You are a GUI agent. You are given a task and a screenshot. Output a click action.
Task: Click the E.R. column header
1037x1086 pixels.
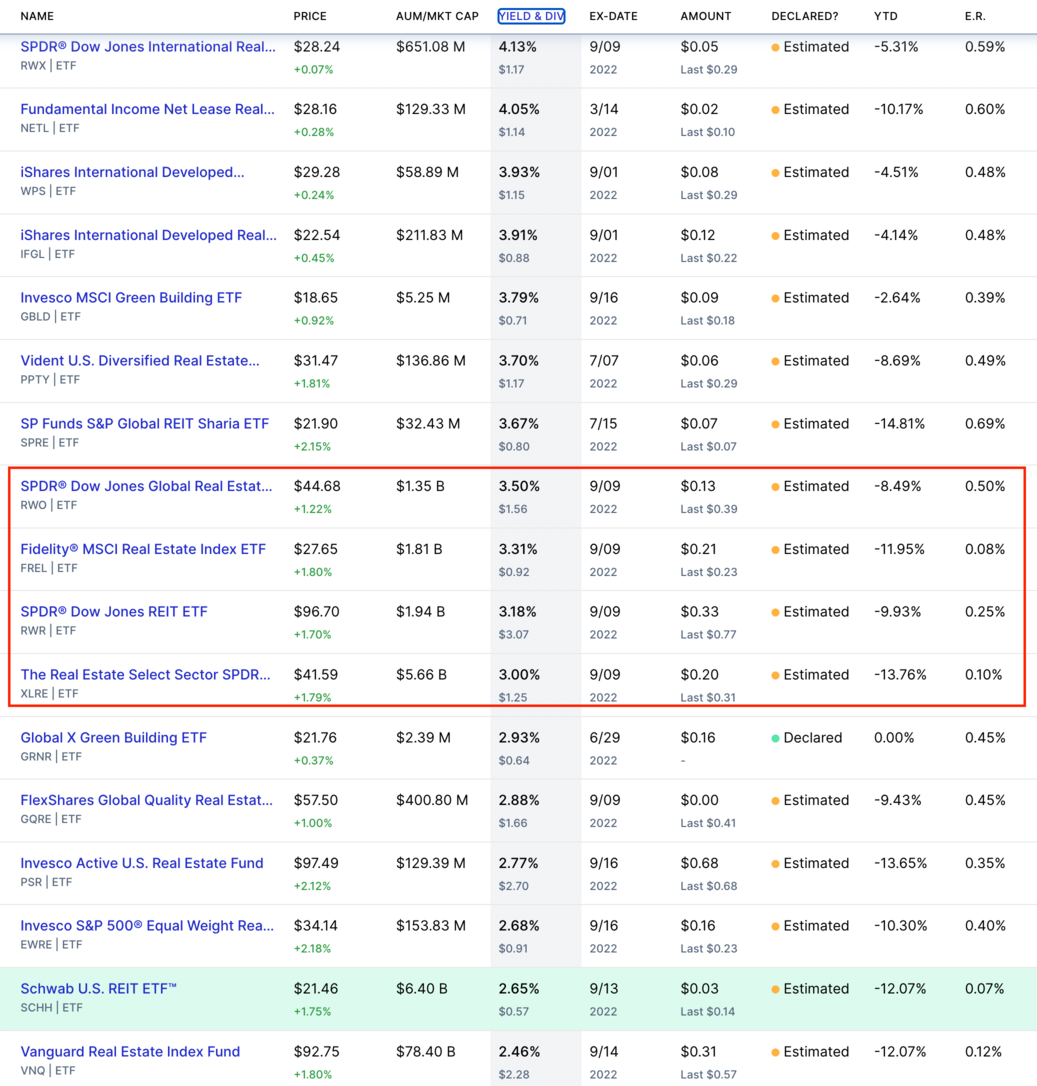click(x=975, y=16)
